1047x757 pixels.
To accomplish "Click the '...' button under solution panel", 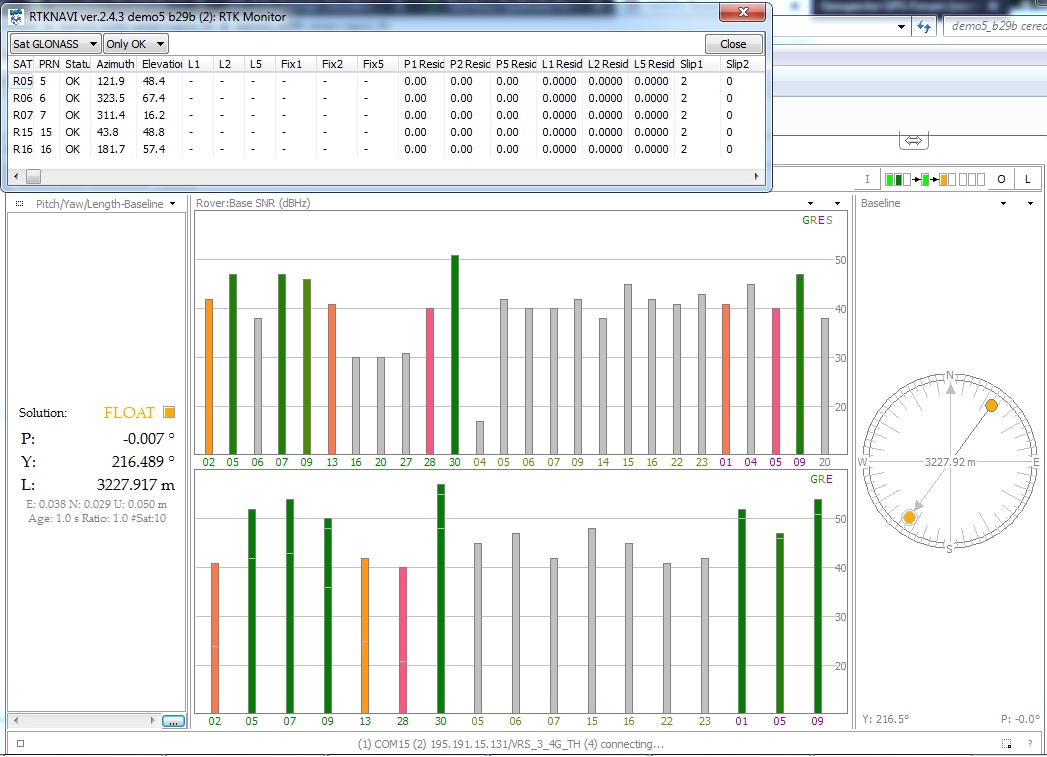I will tap(173, 721).
